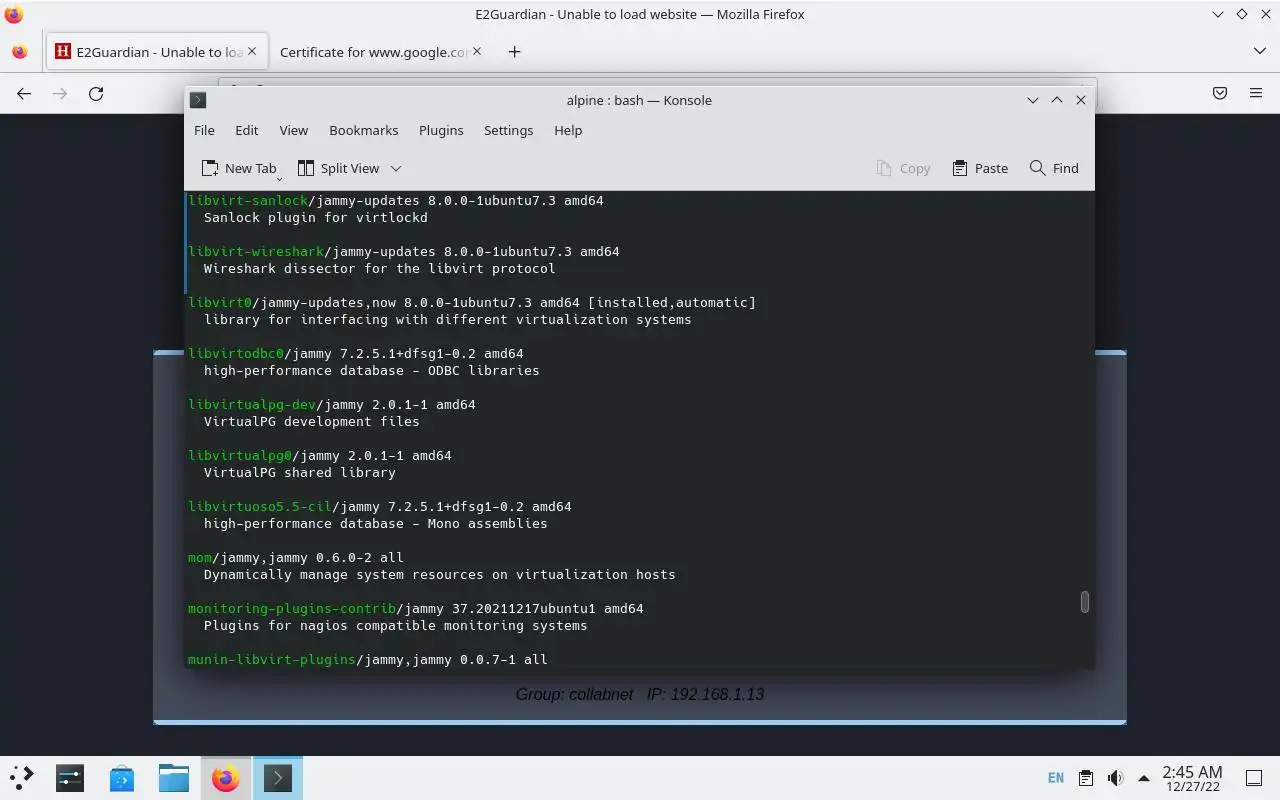Open the Plugins menu in Konsole
Image resolution: width=1280 pixels, height=800 pixels.
pos(441,130)
